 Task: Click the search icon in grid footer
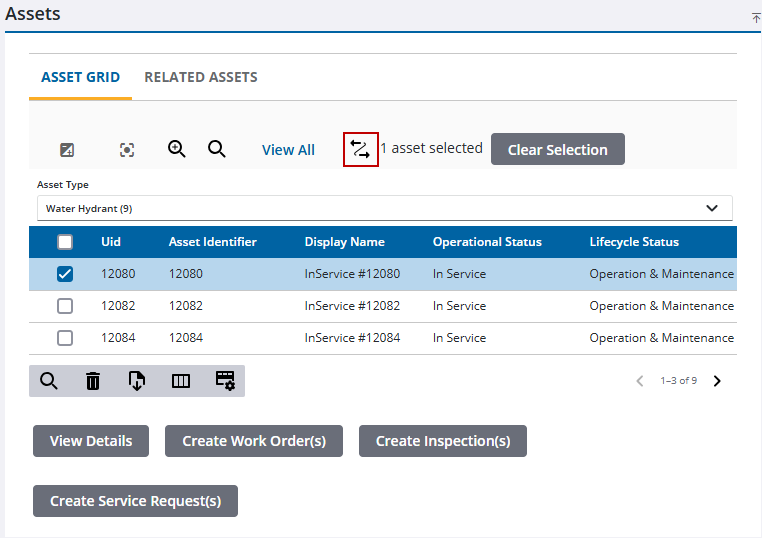point(49,381)
